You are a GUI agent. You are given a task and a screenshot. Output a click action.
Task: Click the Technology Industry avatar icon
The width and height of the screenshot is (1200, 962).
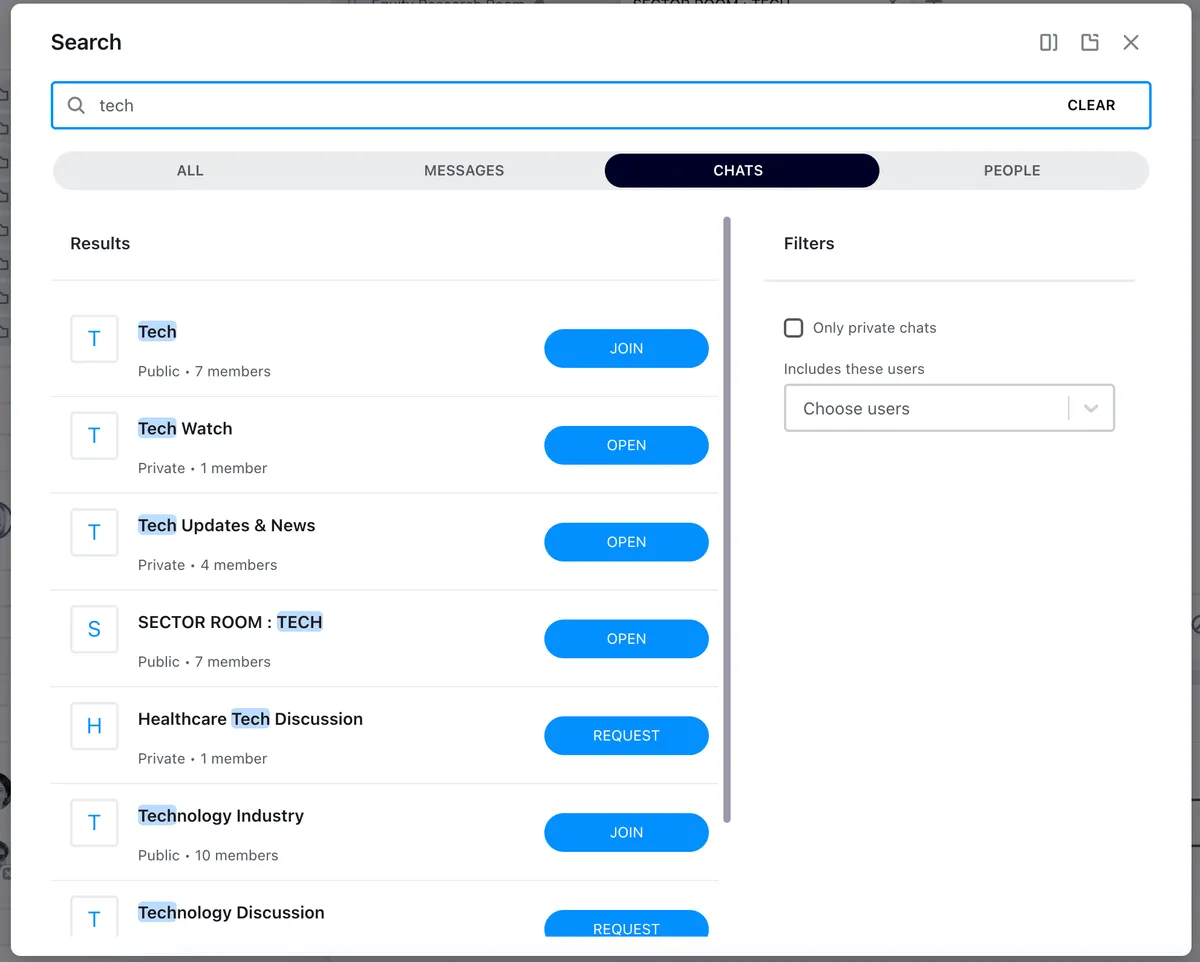coord(94,823)
